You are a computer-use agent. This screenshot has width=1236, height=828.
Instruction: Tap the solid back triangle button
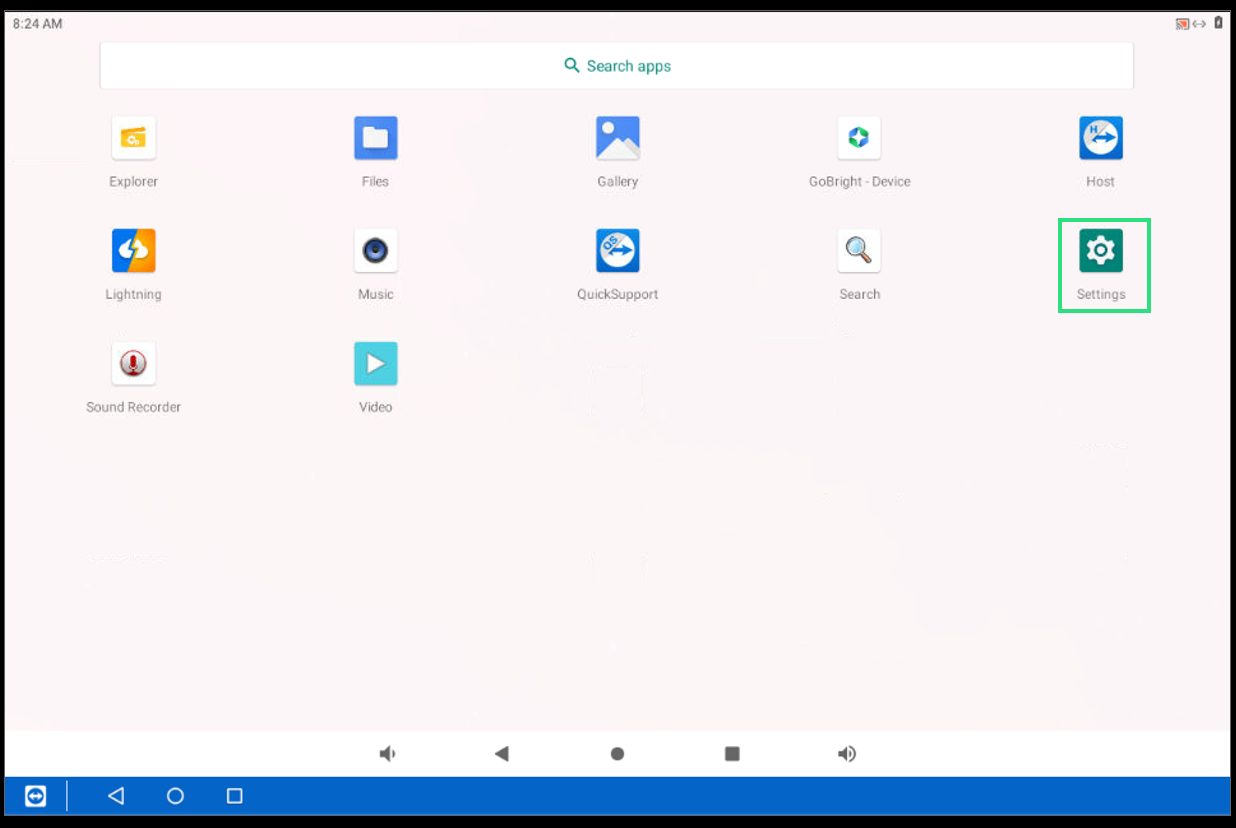[x=502, y=754]
